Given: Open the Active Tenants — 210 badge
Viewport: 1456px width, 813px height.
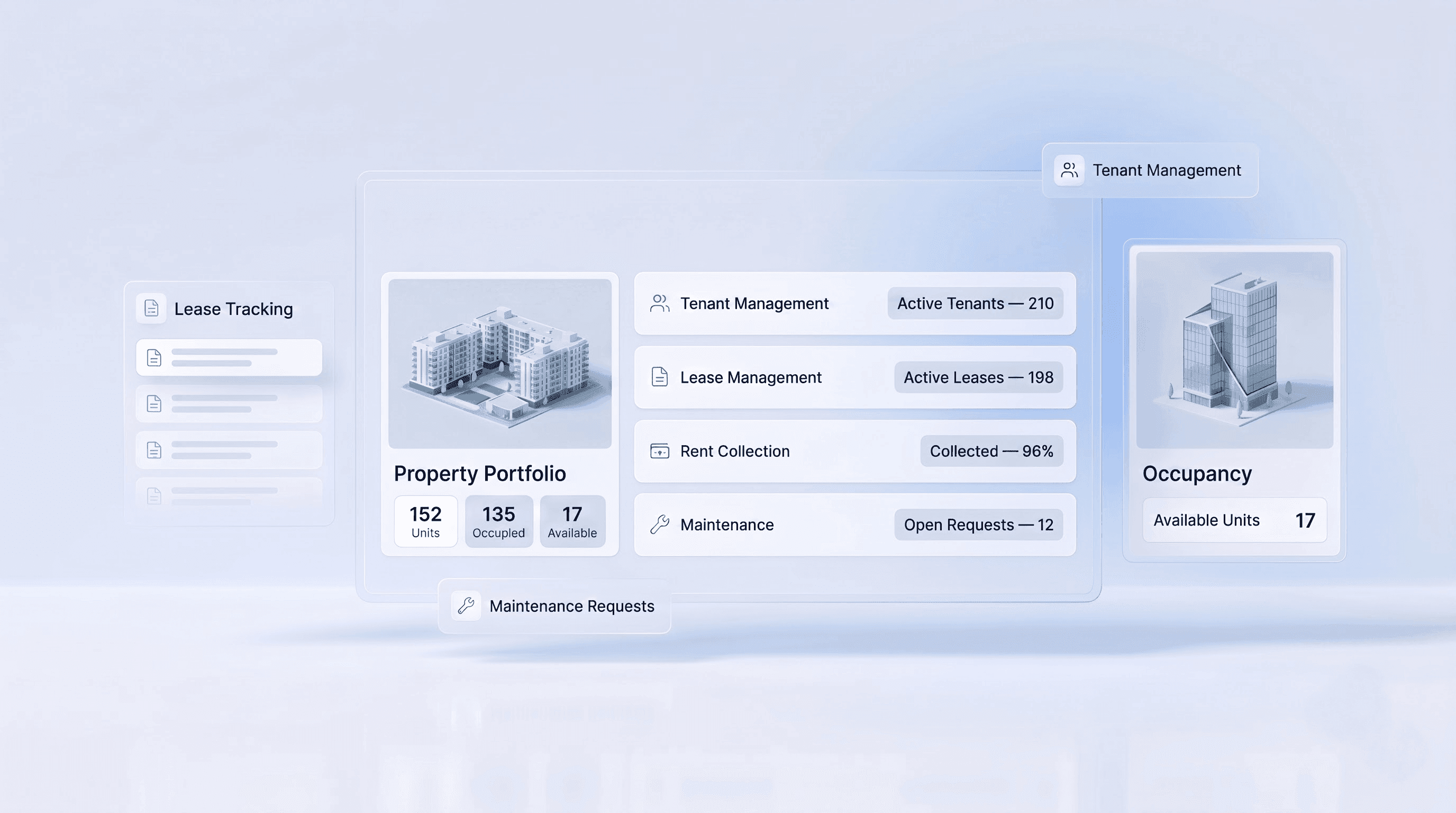Looking at the screenshot, I should click(x=976, y=304).
